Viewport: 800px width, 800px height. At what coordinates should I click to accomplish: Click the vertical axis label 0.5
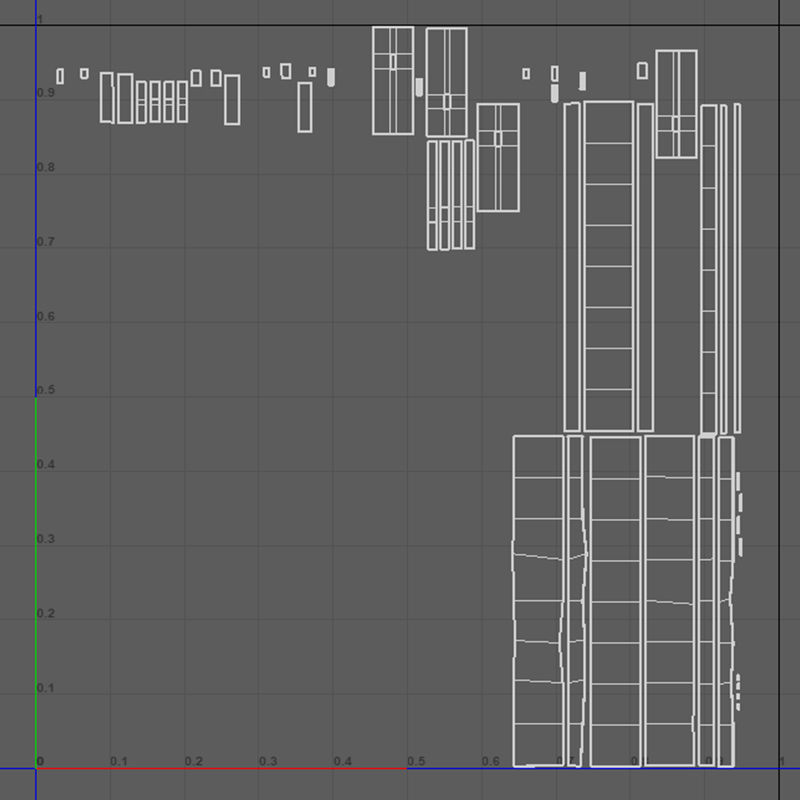point(46,390)
